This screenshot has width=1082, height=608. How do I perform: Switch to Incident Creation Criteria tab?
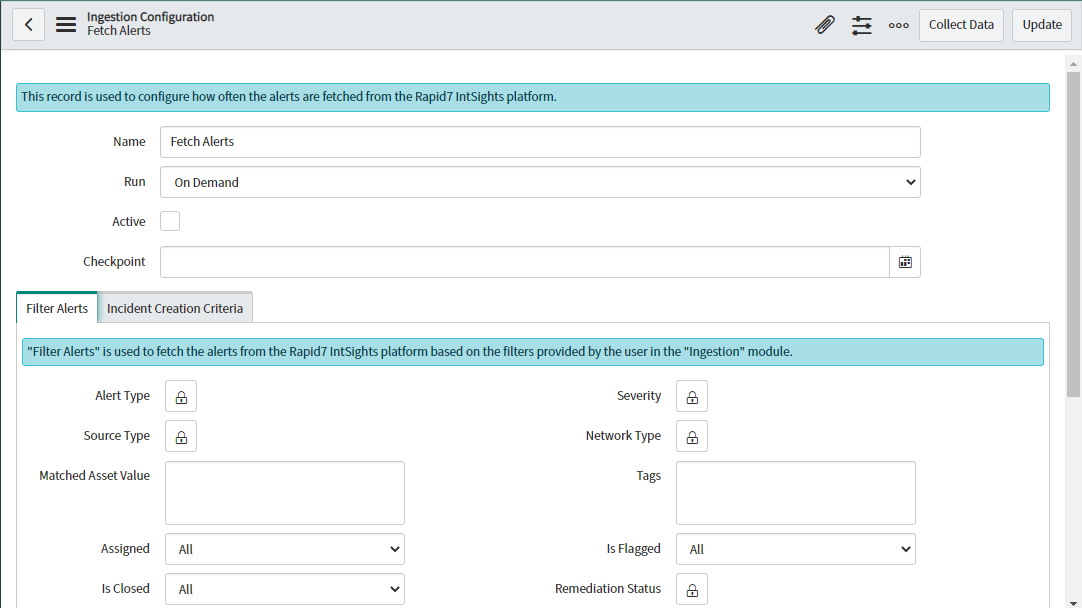click(175, 308)
